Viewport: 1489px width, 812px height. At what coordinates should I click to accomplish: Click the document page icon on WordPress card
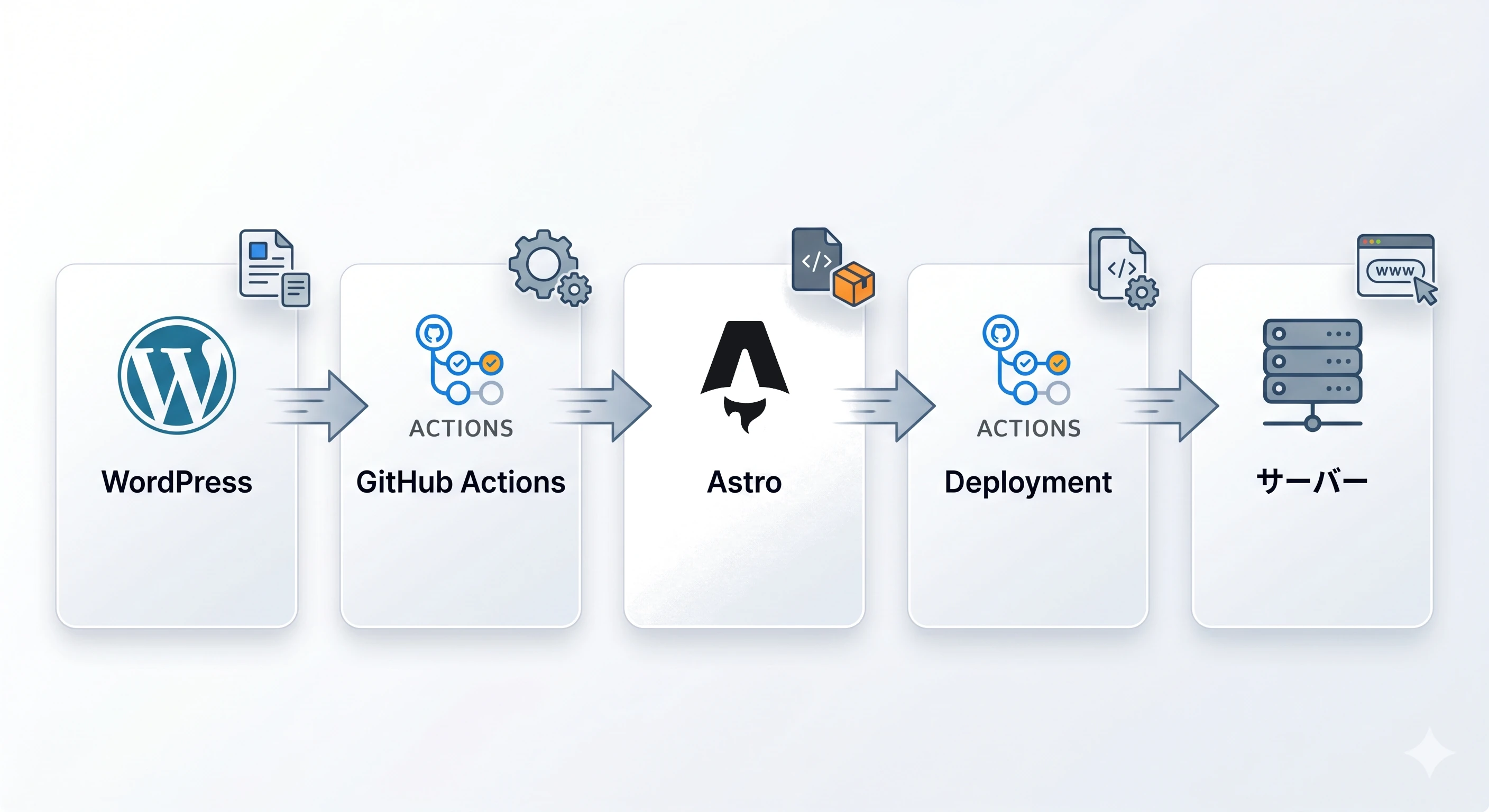pyautogui.click(x=274, y=268)
